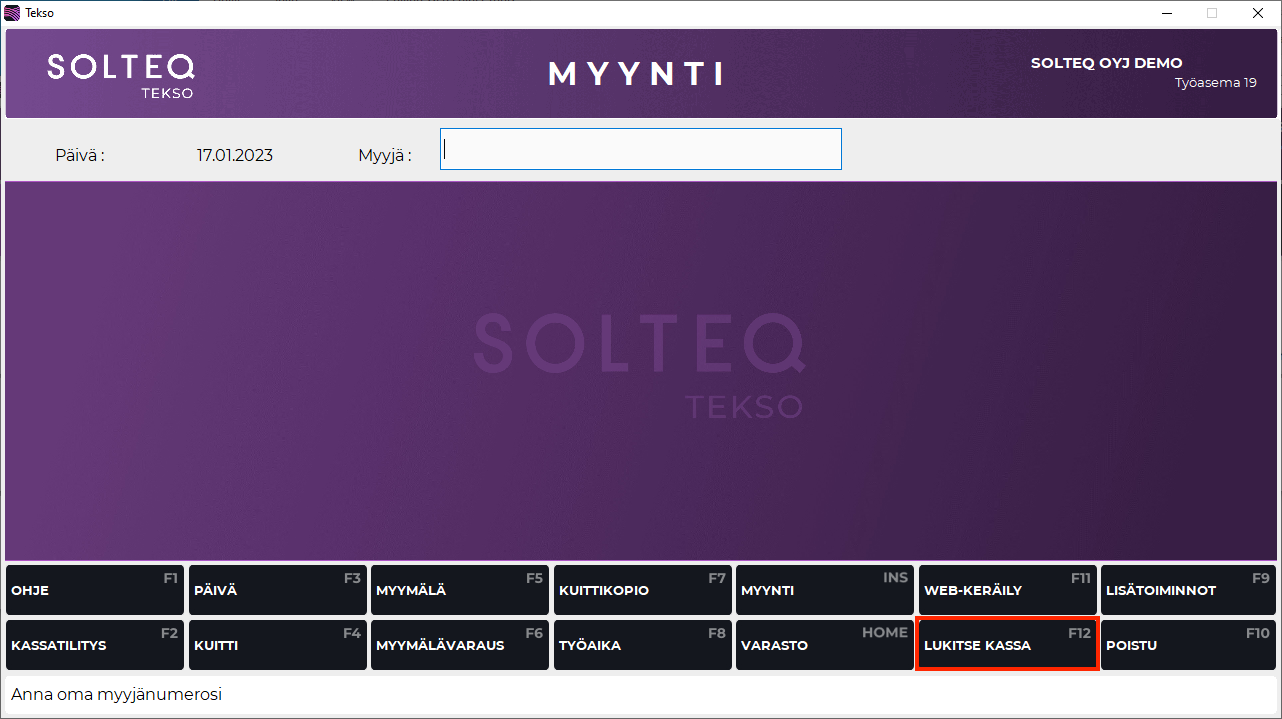The width and height of the screenshot is (1282, 719).
Task: Select the Tekso app icon in titlebar
Action: click(11, 13)
